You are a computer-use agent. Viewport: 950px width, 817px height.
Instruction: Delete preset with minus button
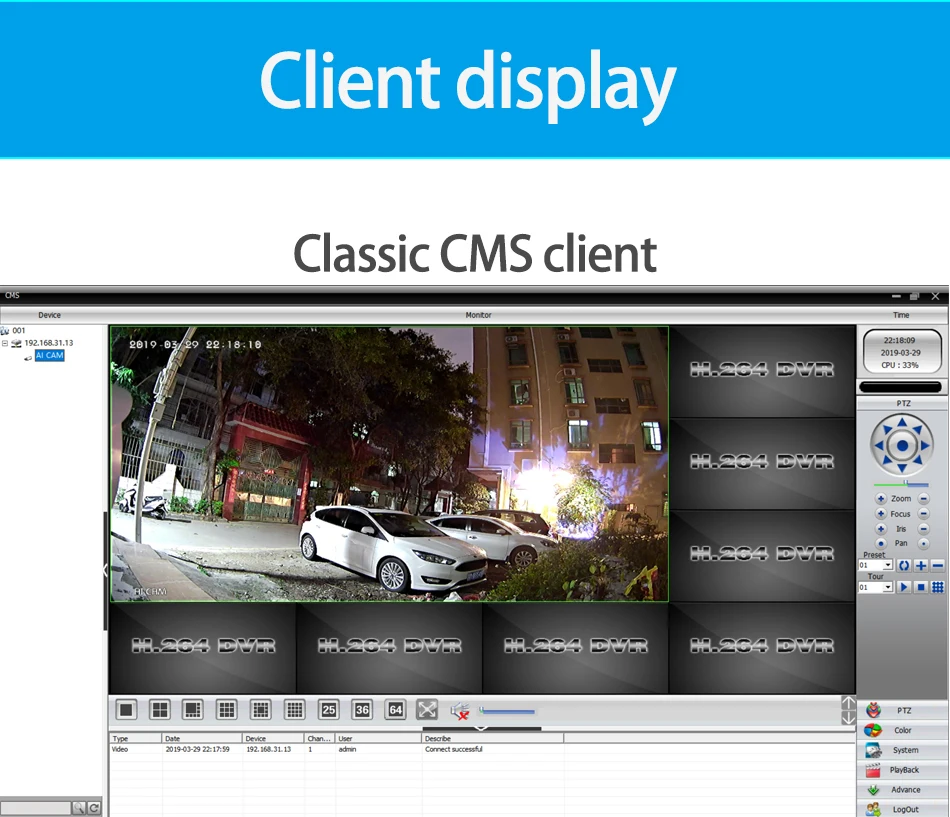[x=938, y=565]
